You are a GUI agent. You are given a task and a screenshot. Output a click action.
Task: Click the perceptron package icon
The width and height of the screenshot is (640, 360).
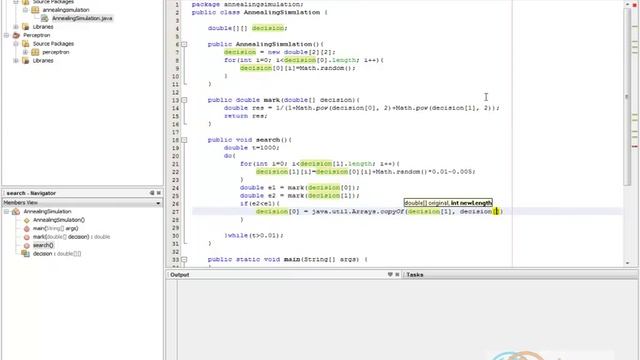pyautogui.click(x=36, y=52)
